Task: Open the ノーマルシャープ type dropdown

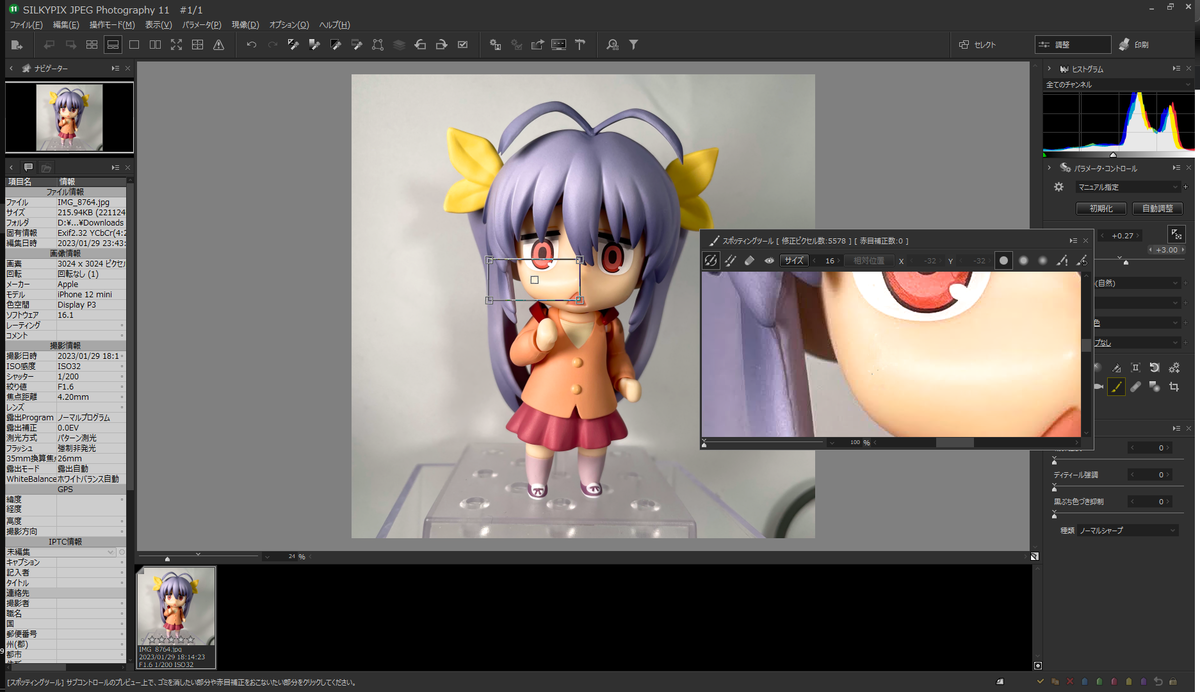Action: click(x=1128, y=531)
